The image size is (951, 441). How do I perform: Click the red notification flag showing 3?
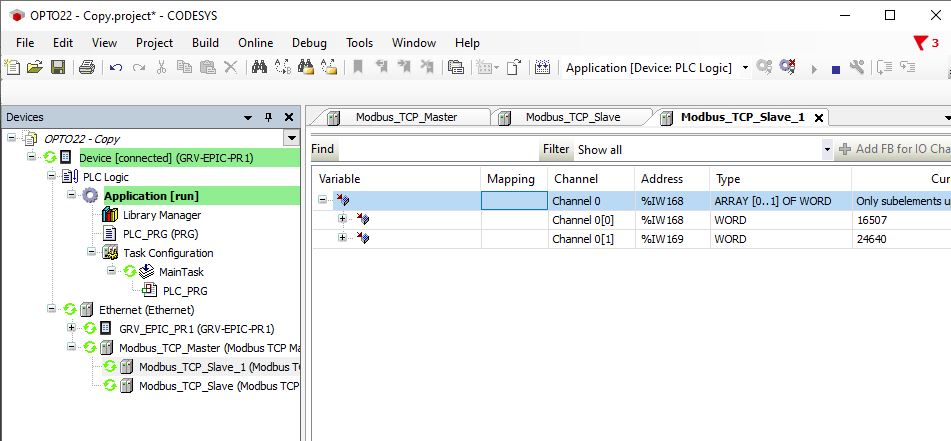click(926, 42)
